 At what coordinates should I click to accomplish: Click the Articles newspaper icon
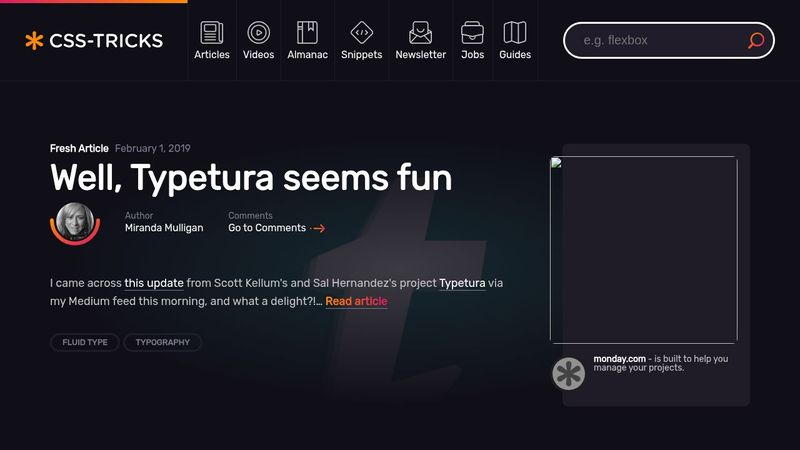coord(211,32)
